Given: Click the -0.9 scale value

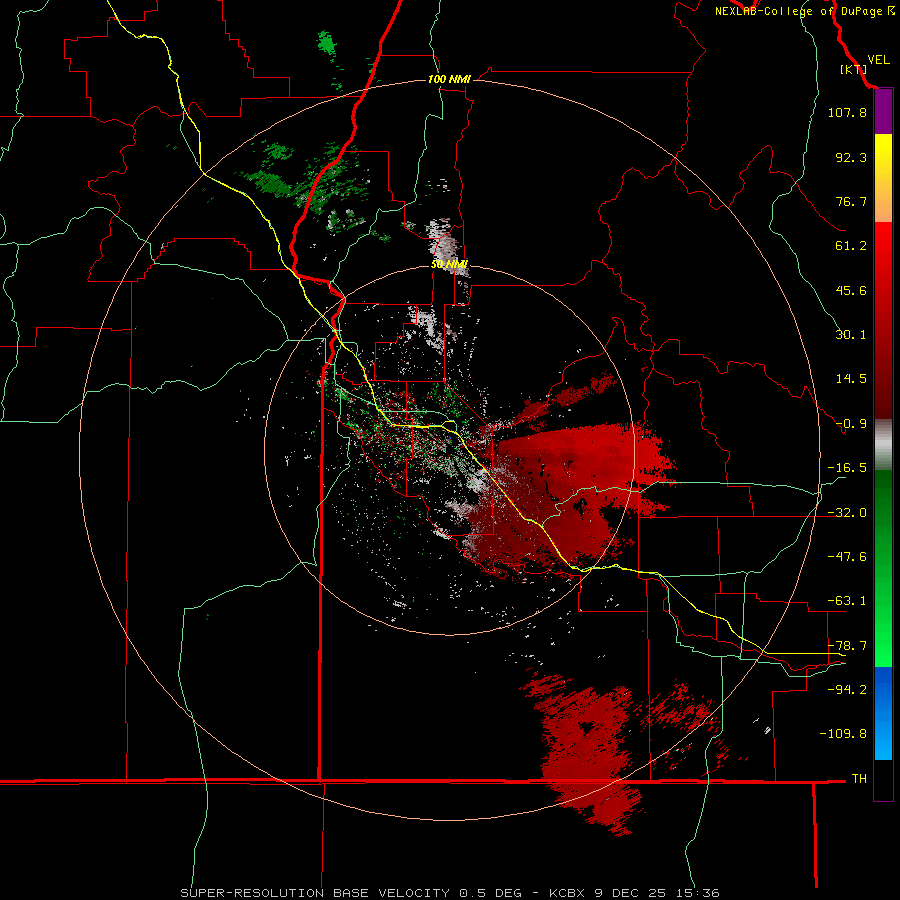Looking at the screenshot, I should (x=851, y=424).
